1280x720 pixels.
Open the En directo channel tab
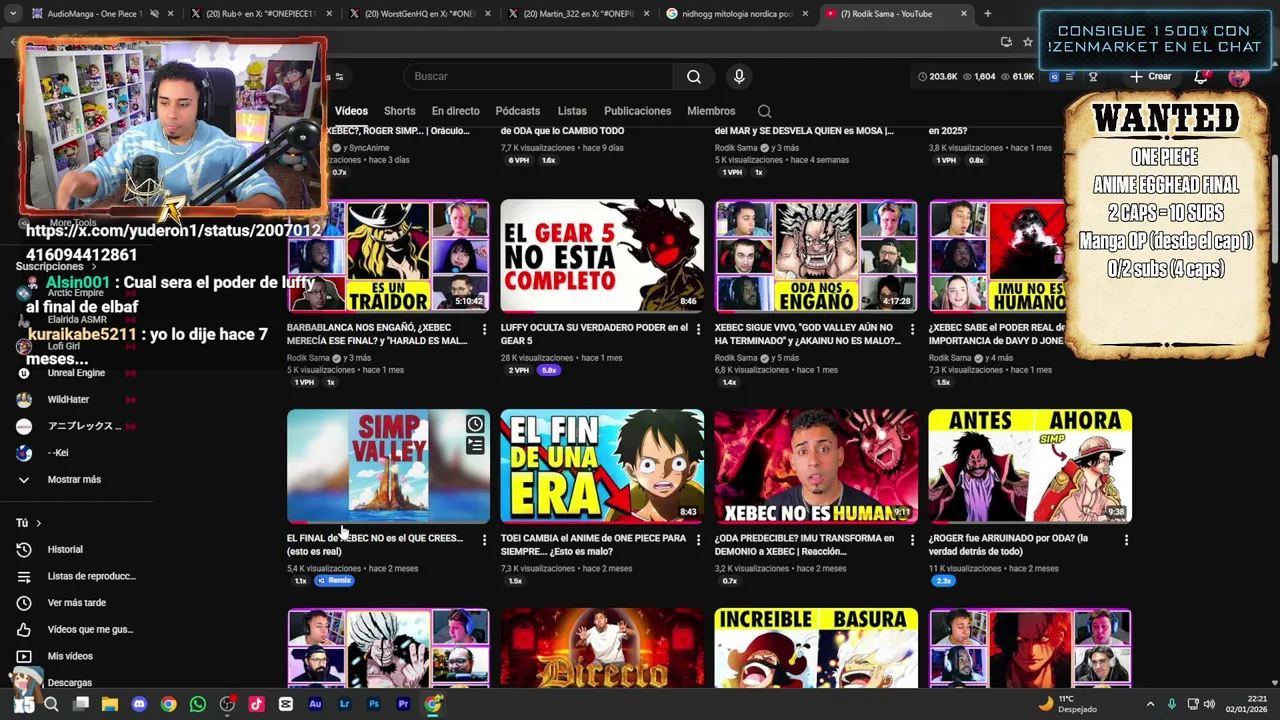tap(455, 111)
